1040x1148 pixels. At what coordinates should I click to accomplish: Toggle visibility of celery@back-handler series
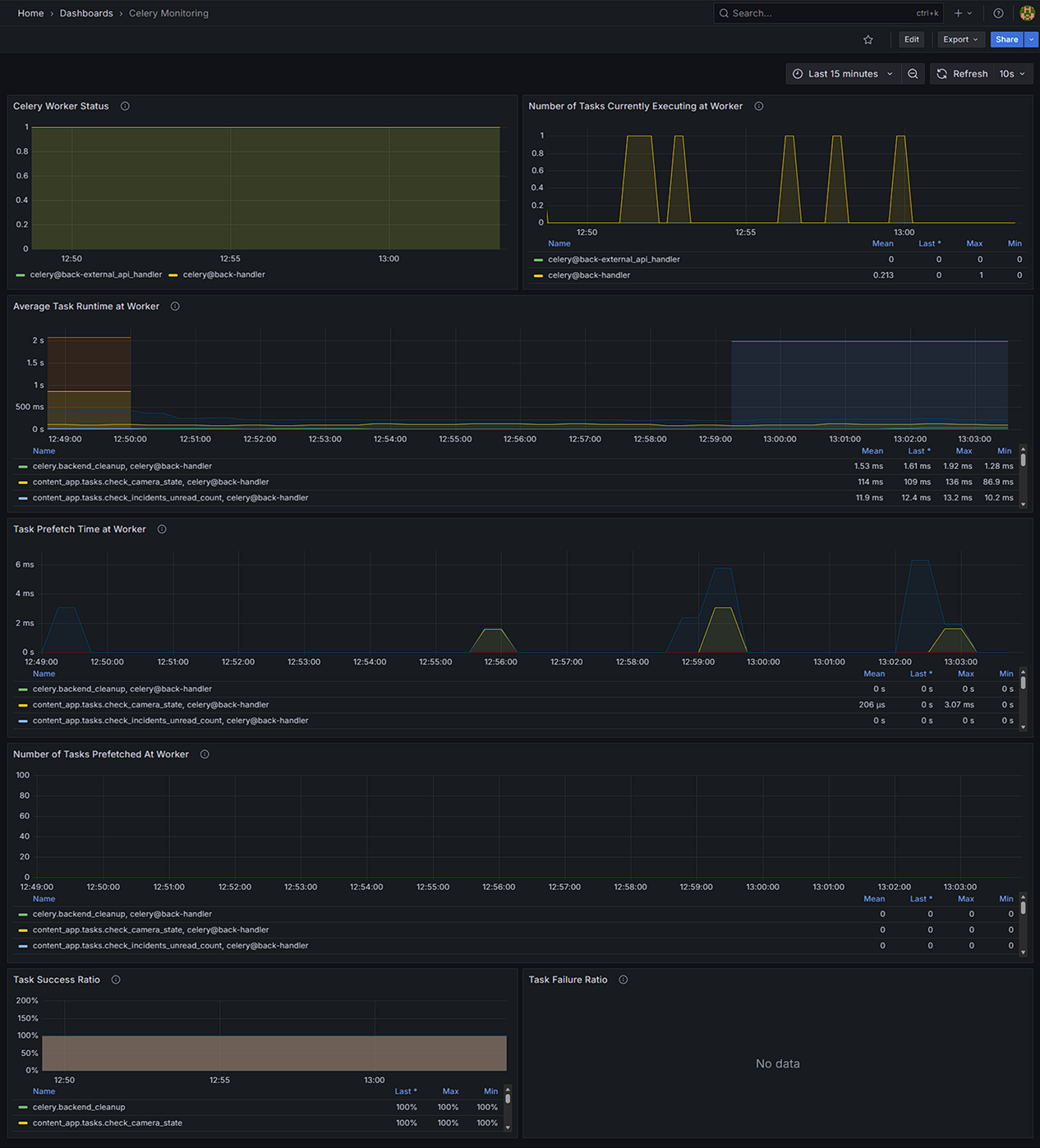(223, 274)
